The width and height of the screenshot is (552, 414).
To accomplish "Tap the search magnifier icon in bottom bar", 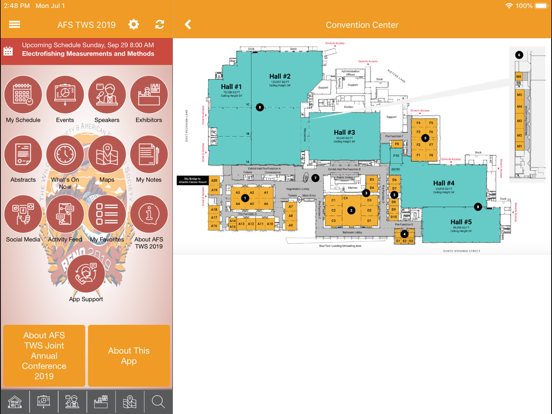I will (x=158, y=402).
